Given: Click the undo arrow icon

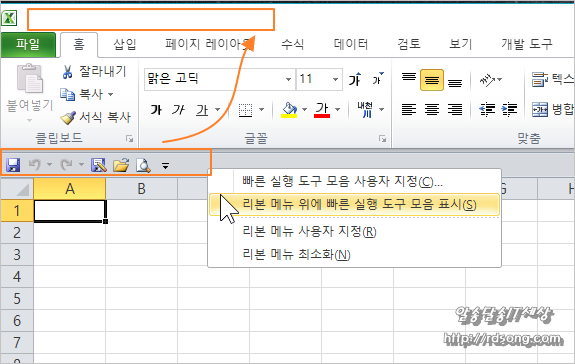Looking at the screenshot, I should [x=35, y=165].
